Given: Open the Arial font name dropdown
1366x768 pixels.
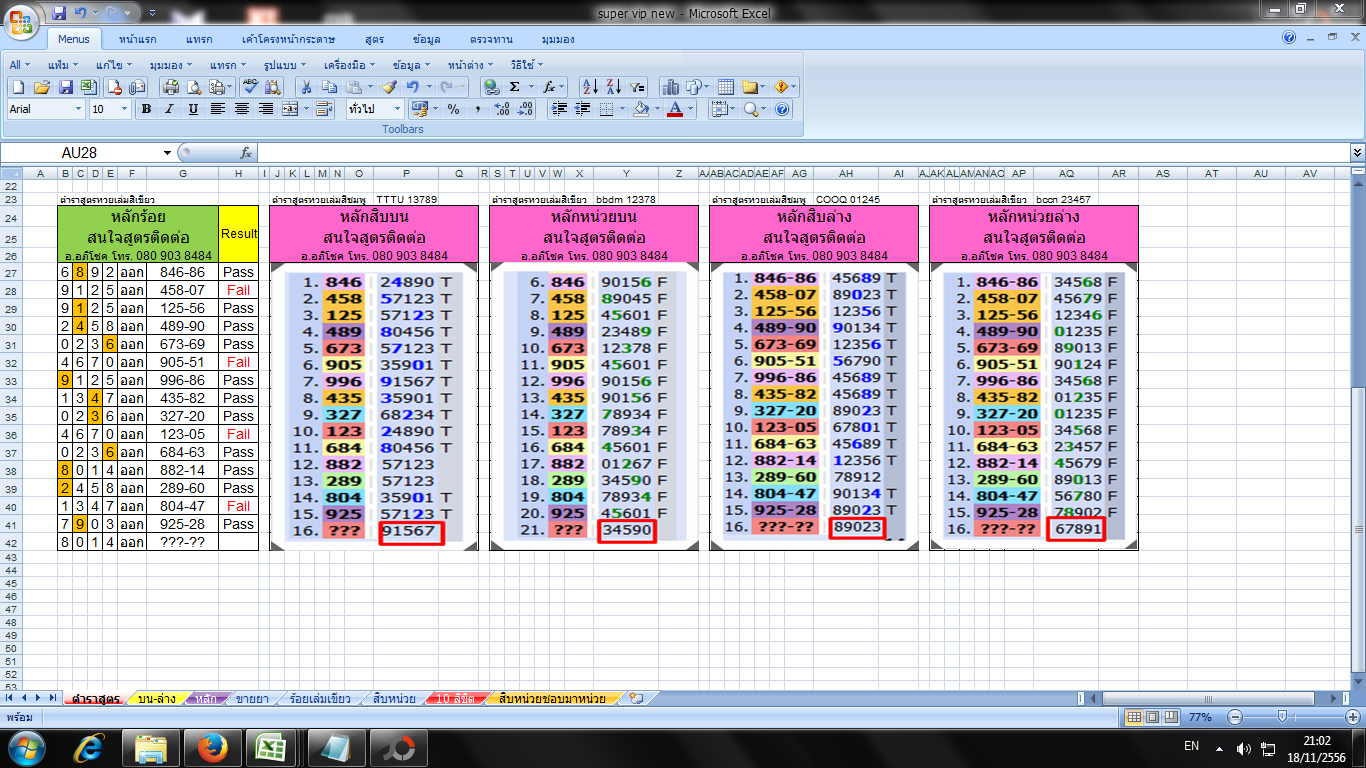Looking at the screenshot, I should point(79,109).
